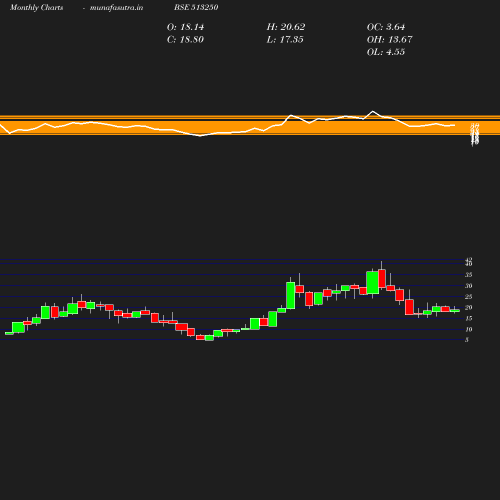Click the 15 price axis label
The height and width of the screenshot is (500, 500).
pos(469,319)
